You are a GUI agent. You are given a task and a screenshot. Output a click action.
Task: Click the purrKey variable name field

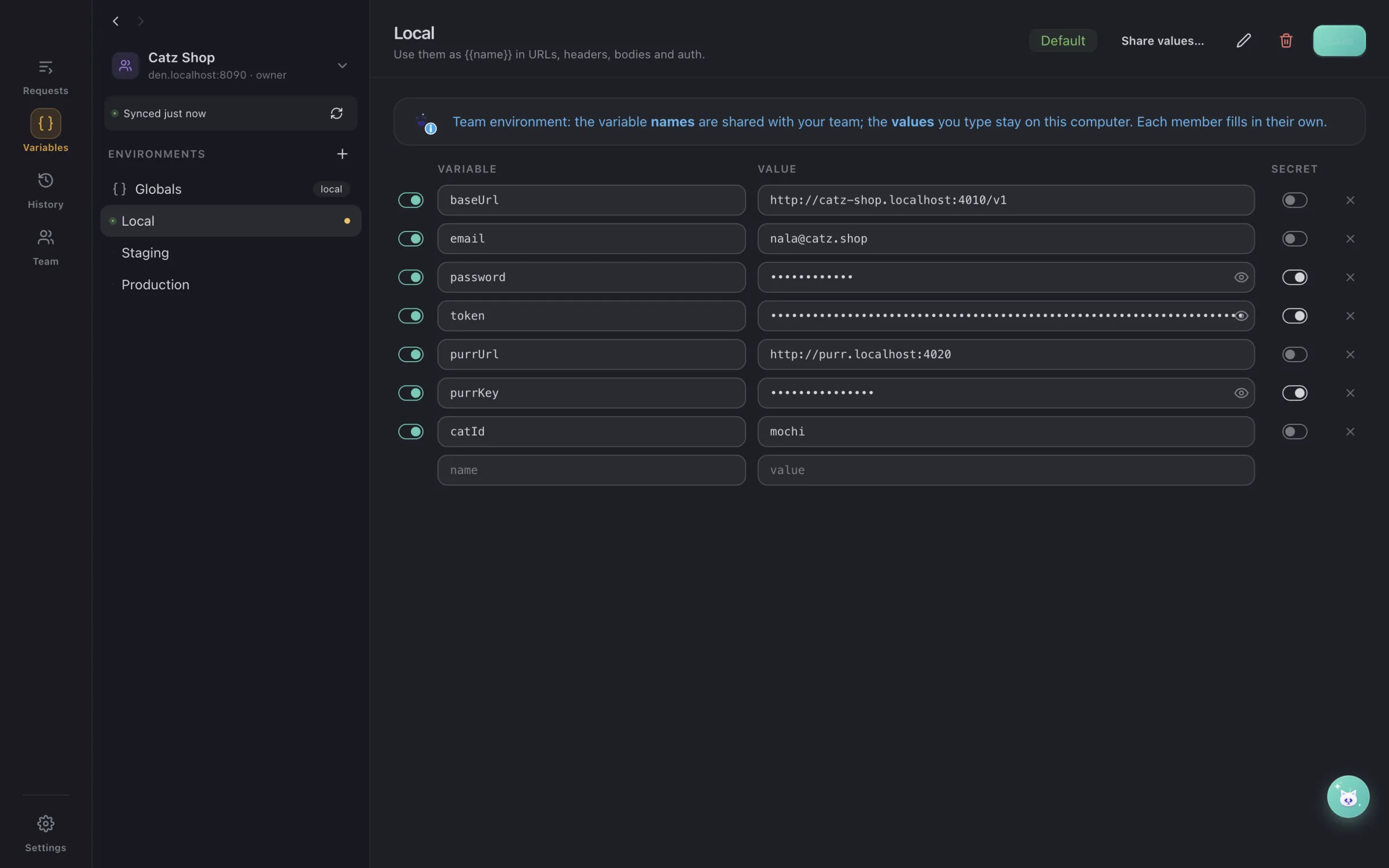(591, 393)
